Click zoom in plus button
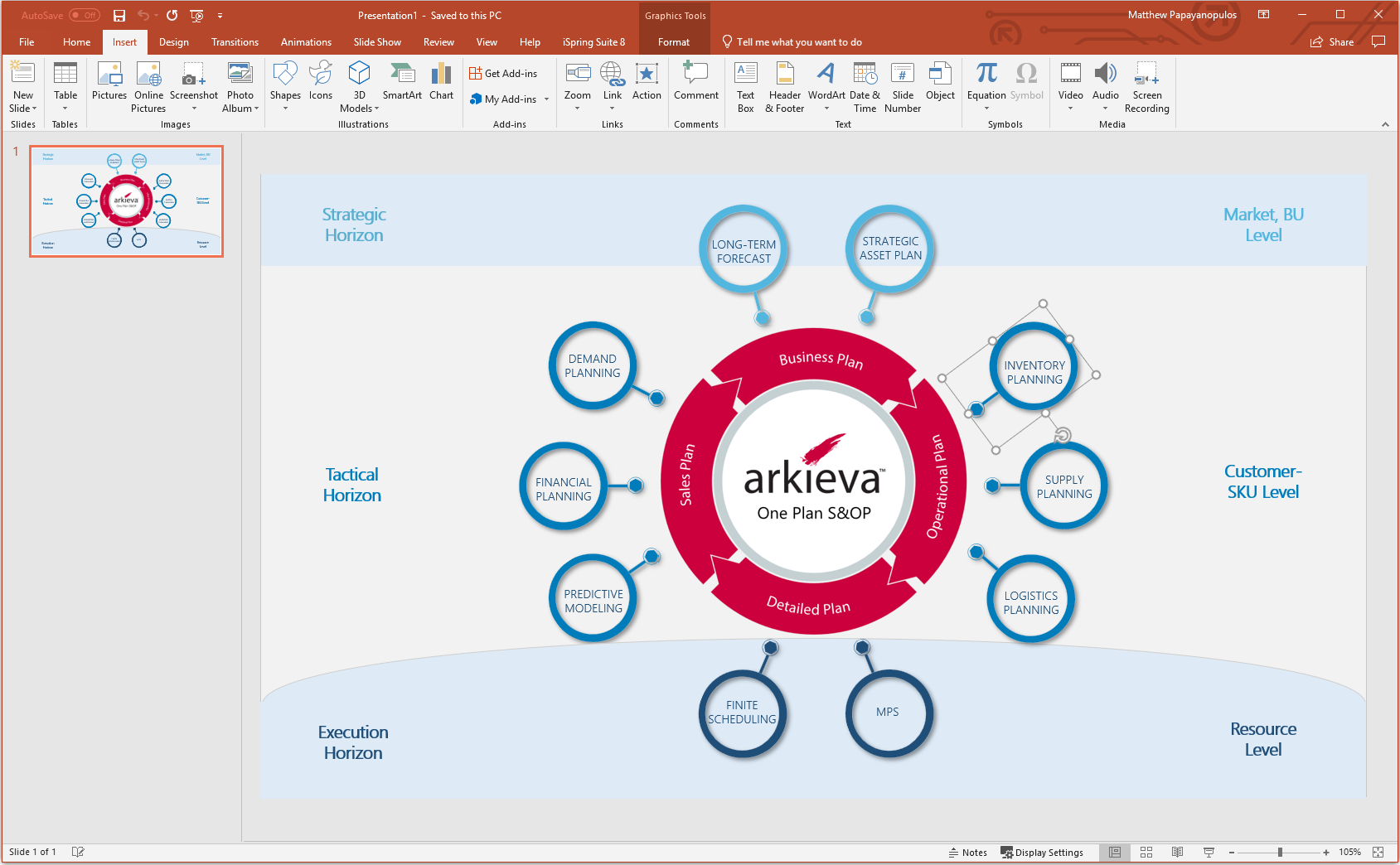Screen dimensions: 1400x865 (1326, 852)
